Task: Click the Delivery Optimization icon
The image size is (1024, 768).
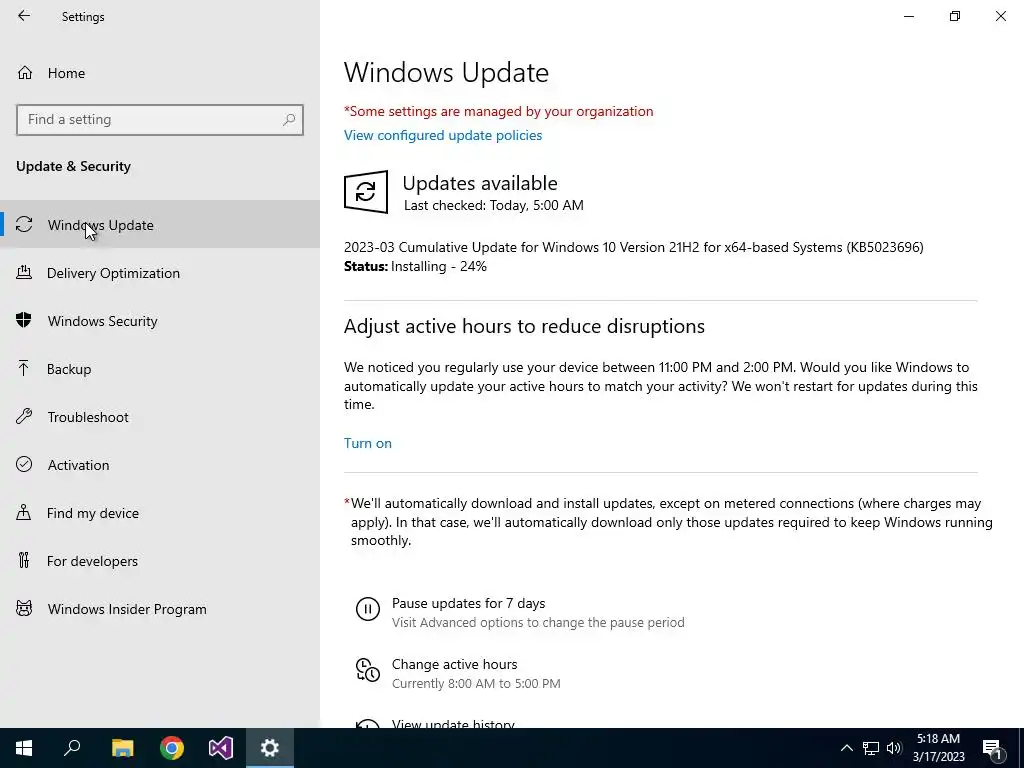Action: tap(24, 272)
